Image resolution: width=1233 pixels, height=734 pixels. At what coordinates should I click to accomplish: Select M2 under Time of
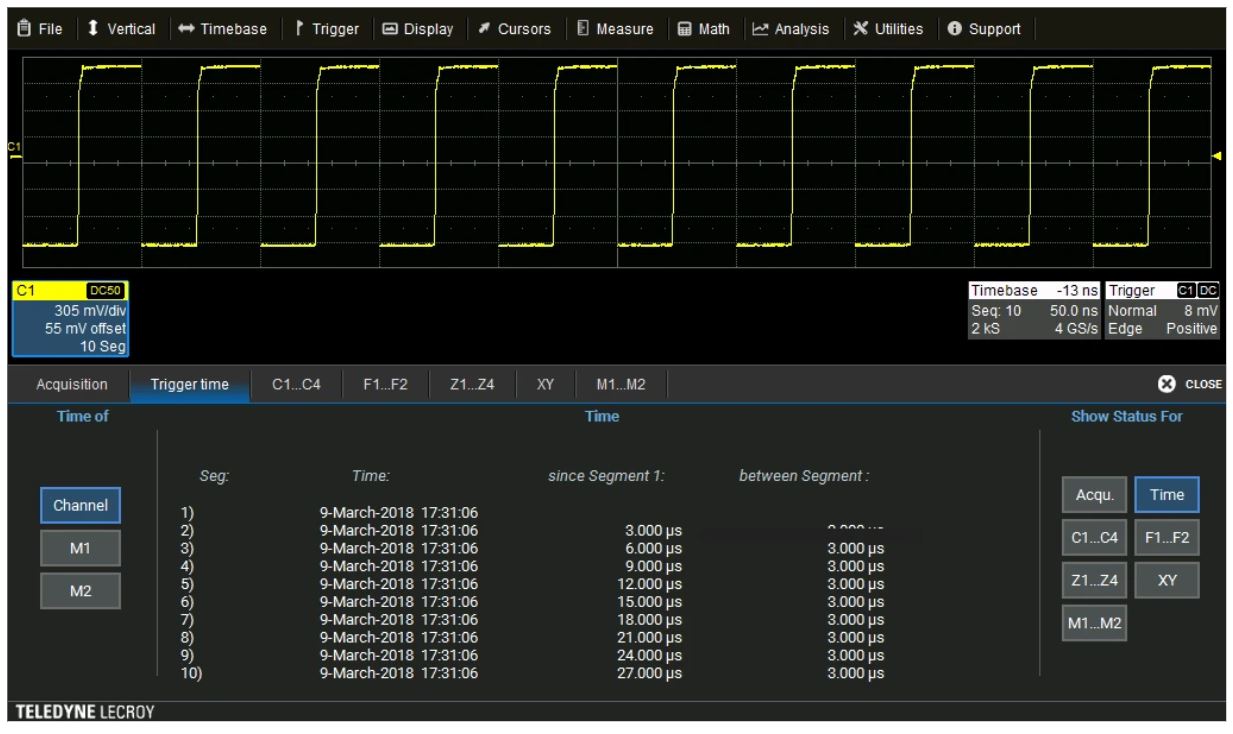tap(80, 590)
